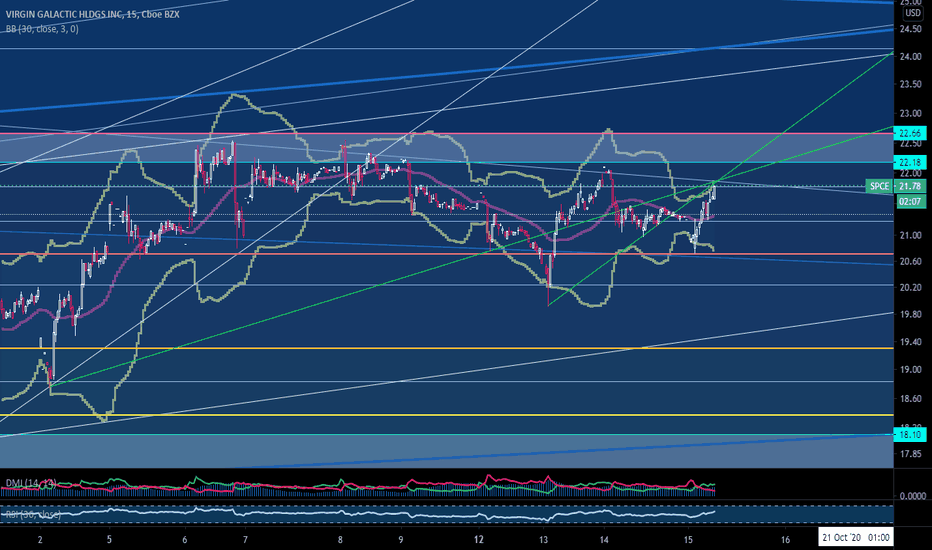
Task: Click the 19.40 price axis value
Action: (911, 342)
